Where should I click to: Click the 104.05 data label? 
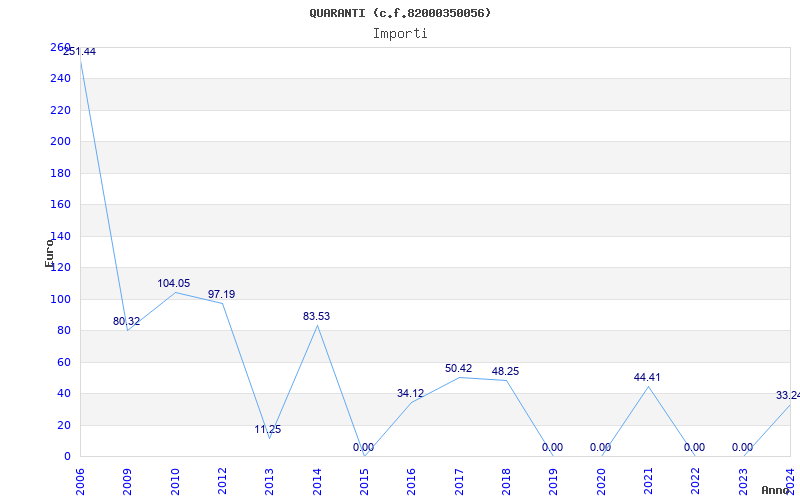click(173, 284)
